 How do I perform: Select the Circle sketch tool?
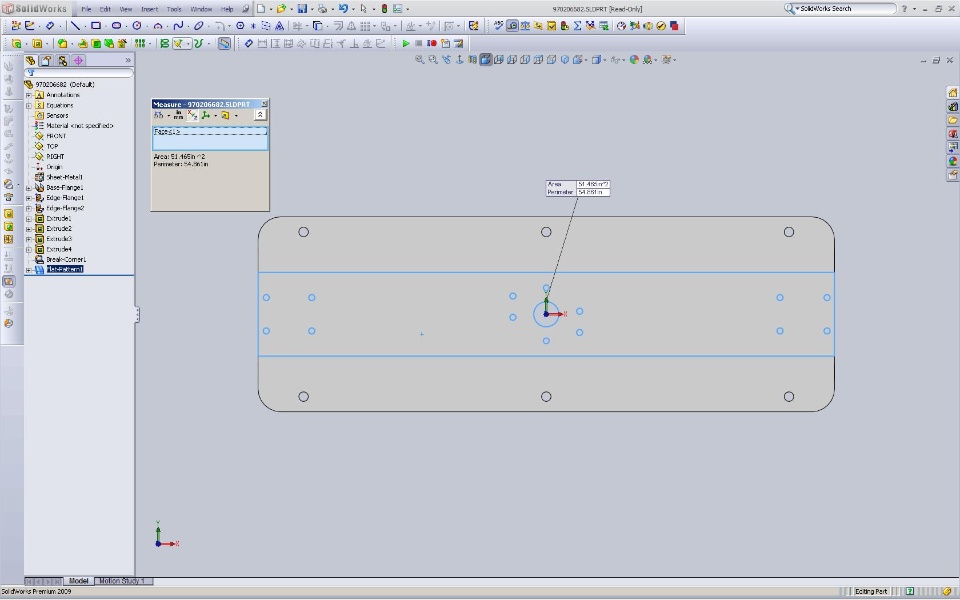pos(137,26)
